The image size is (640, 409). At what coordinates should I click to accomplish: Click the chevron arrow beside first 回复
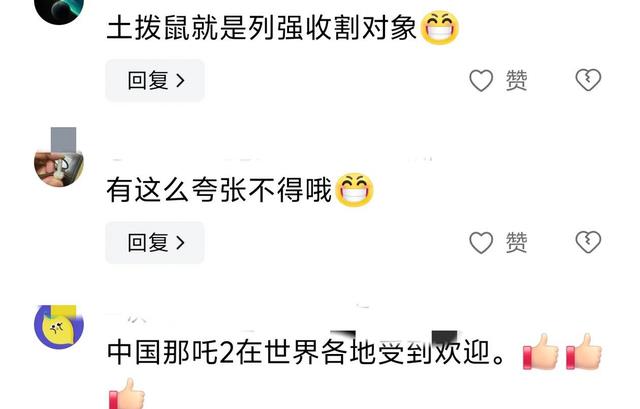180,80
